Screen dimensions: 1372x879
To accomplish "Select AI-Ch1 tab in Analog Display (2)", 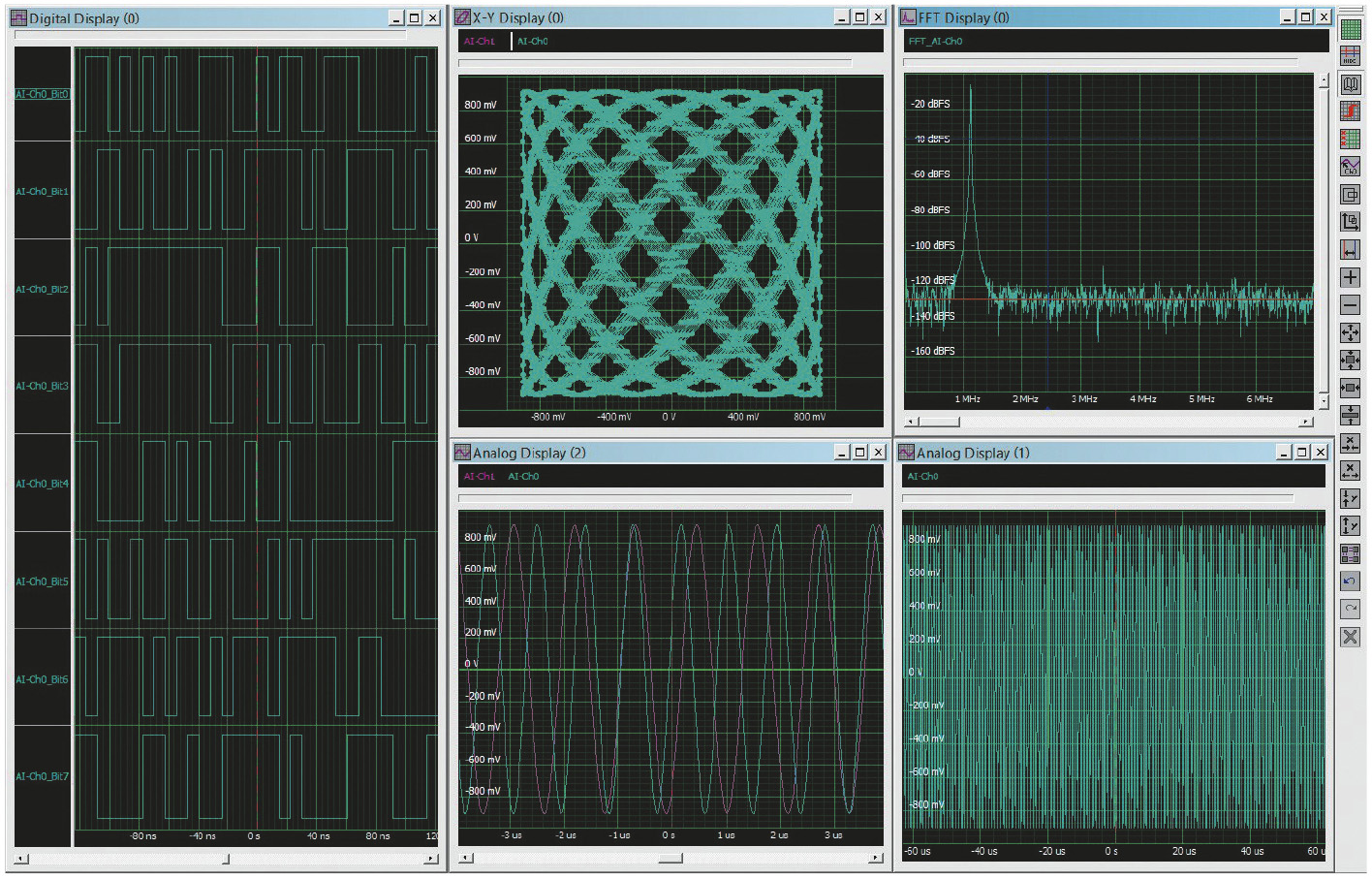I will (x=480, y=476).
